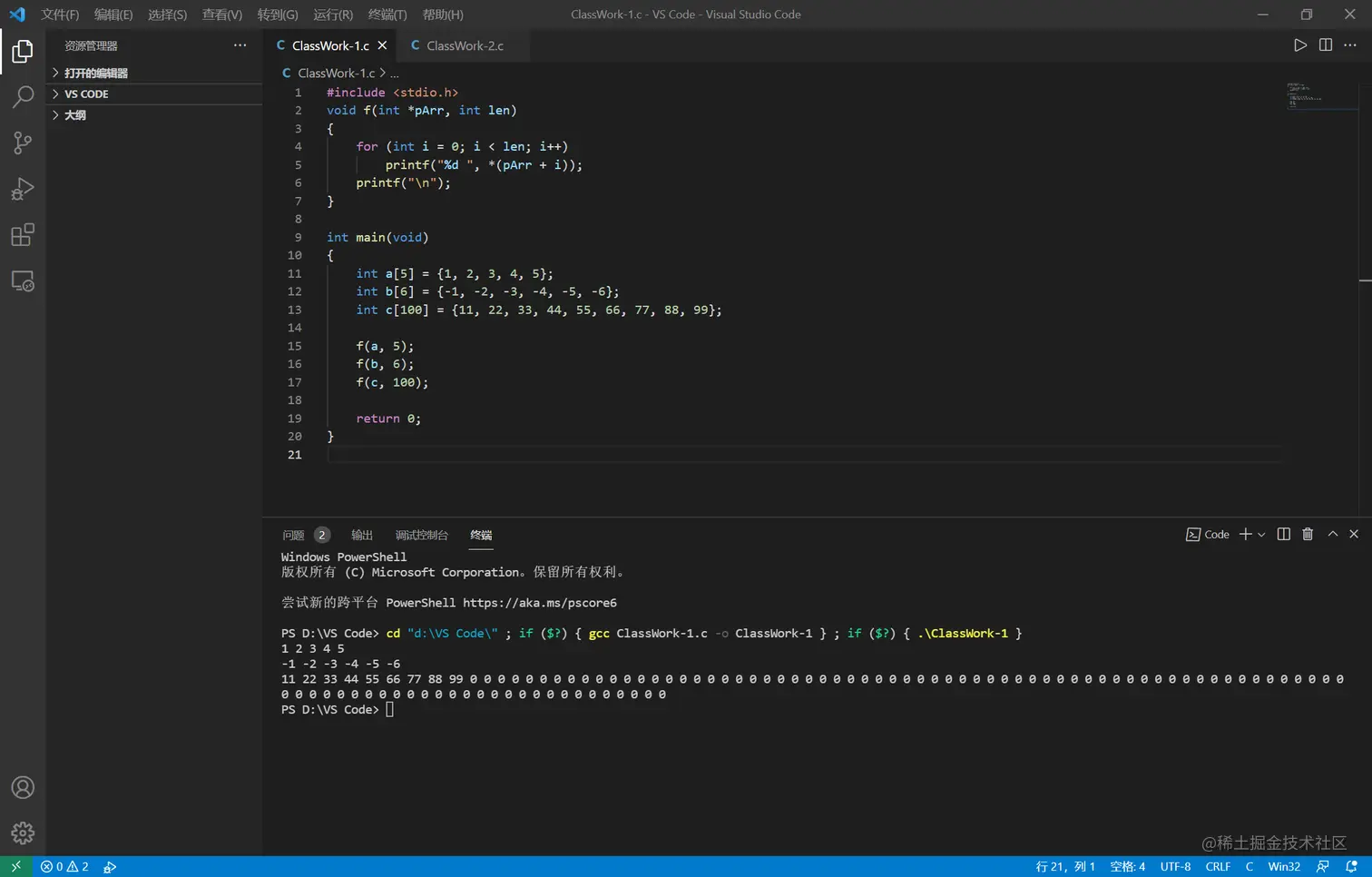The height and width of the screenshot is (877, 1372).
Task: Click the Run Code play button
Action: [1299, 45]
